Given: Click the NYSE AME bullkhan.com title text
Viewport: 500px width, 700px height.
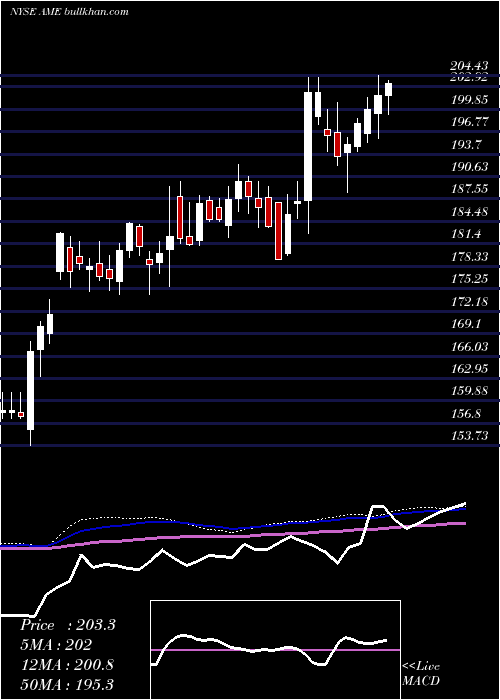Looking at the screenshot, I should pos(69,11).
